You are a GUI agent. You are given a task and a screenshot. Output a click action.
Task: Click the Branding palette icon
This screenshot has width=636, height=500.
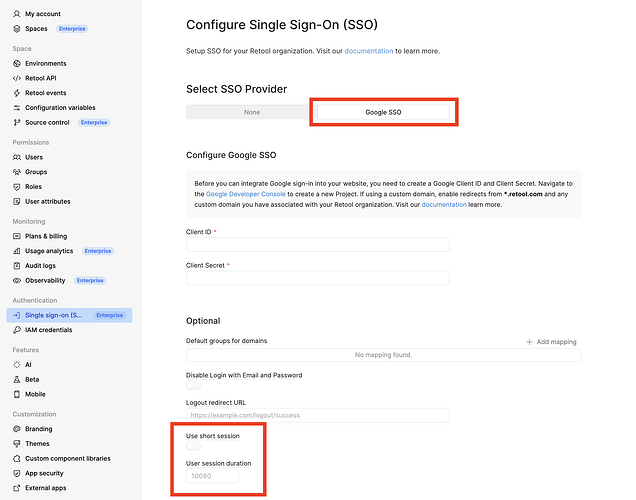coord(17,429)
